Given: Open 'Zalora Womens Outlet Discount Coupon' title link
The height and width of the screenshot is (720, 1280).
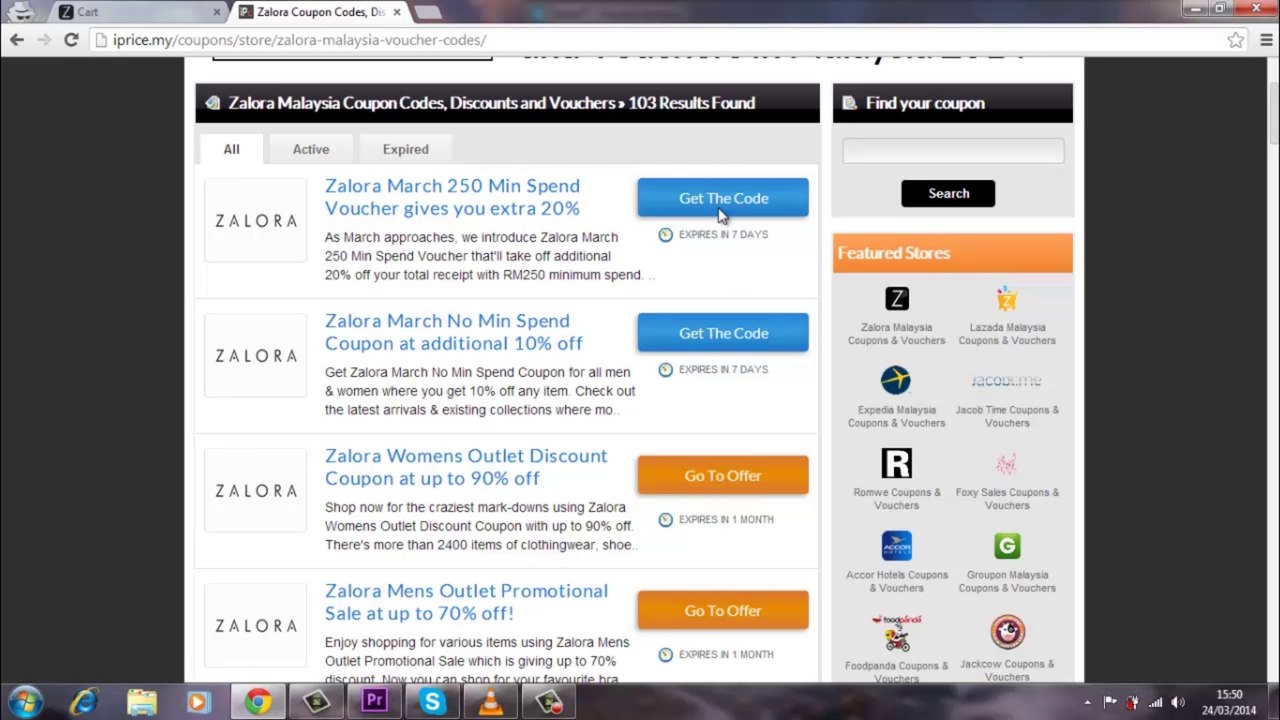Looking at the screenshot, I should coord(466,467).
